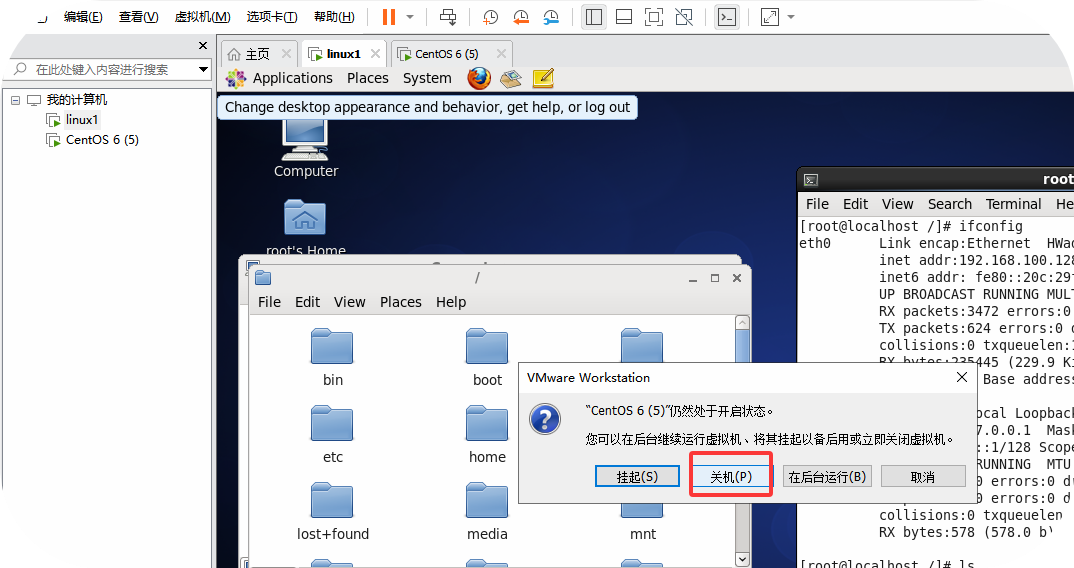Collapse the 我的计算机 tree node

[15, 100]
